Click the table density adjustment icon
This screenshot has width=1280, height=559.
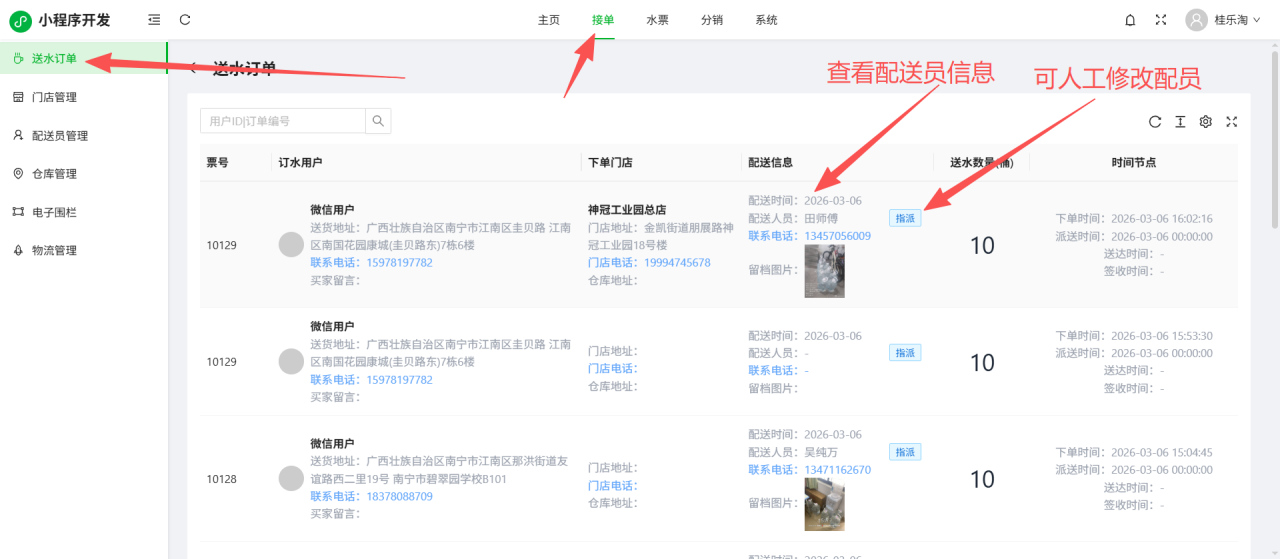pos(1180,122)
